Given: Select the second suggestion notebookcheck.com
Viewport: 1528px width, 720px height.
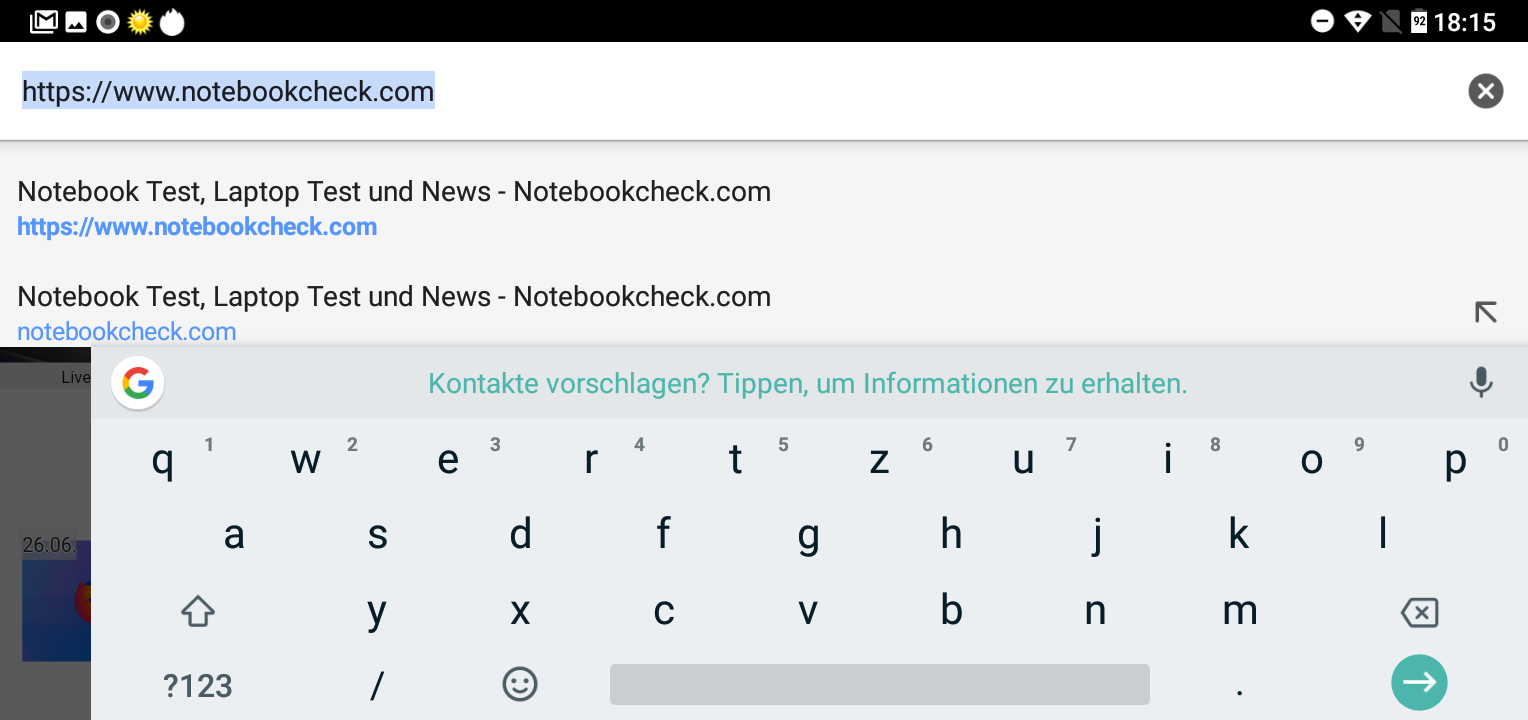Looking at the screenshot, I should tap(394, 313).
